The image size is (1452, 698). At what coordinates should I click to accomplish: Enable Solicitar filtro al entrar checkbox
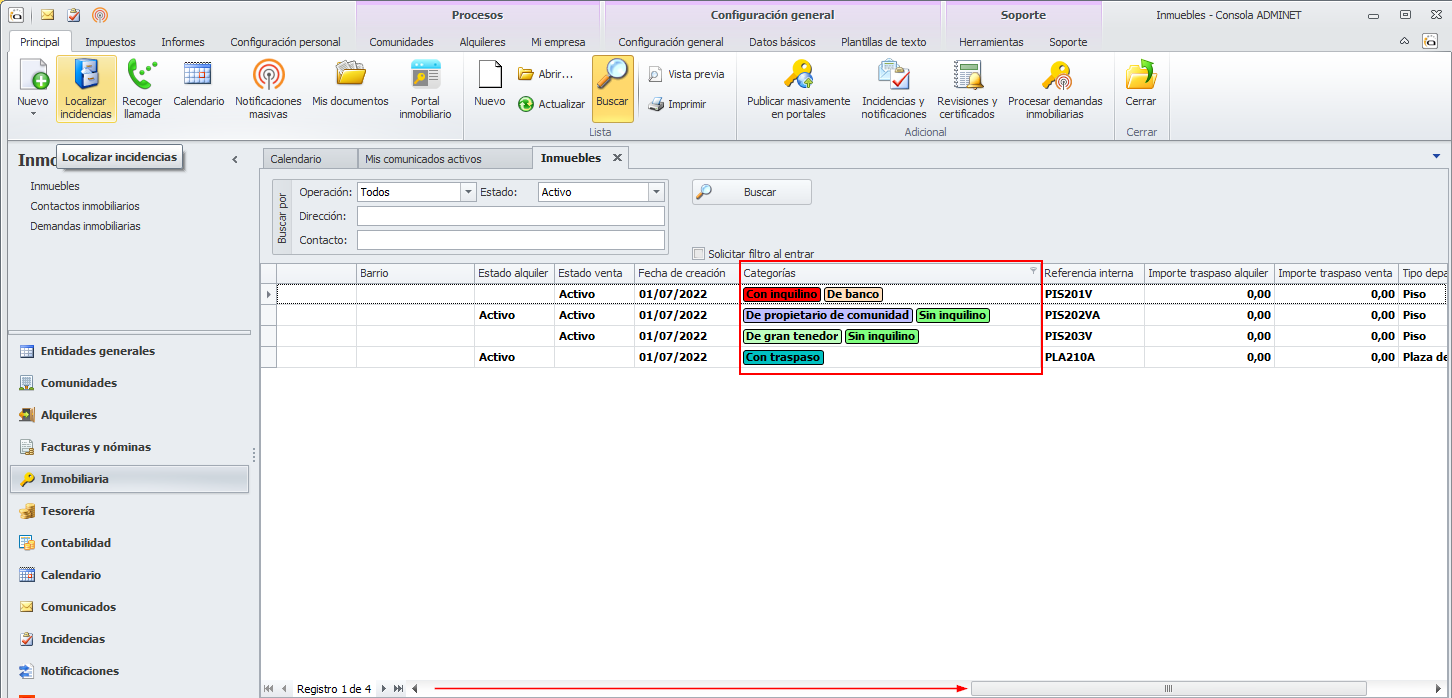(699, 254)
